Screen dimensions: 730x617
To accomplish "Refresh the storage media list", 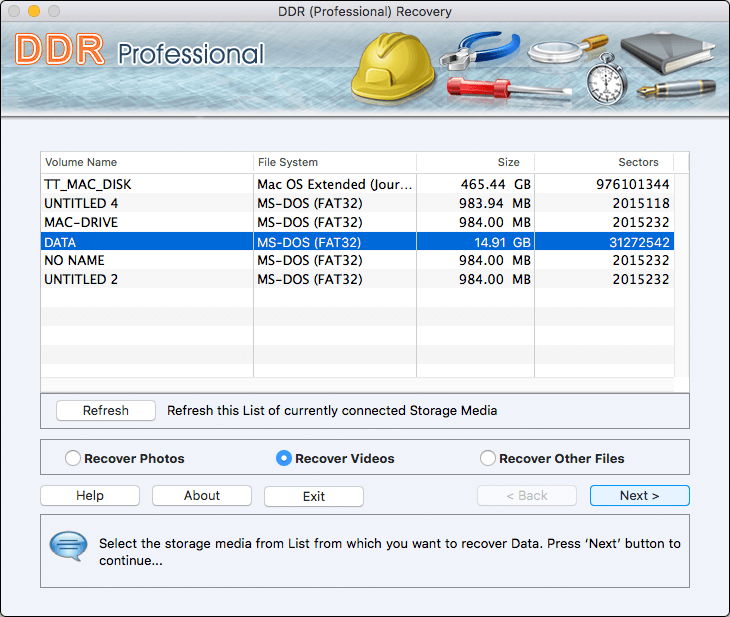I will [x=106, y=411].
